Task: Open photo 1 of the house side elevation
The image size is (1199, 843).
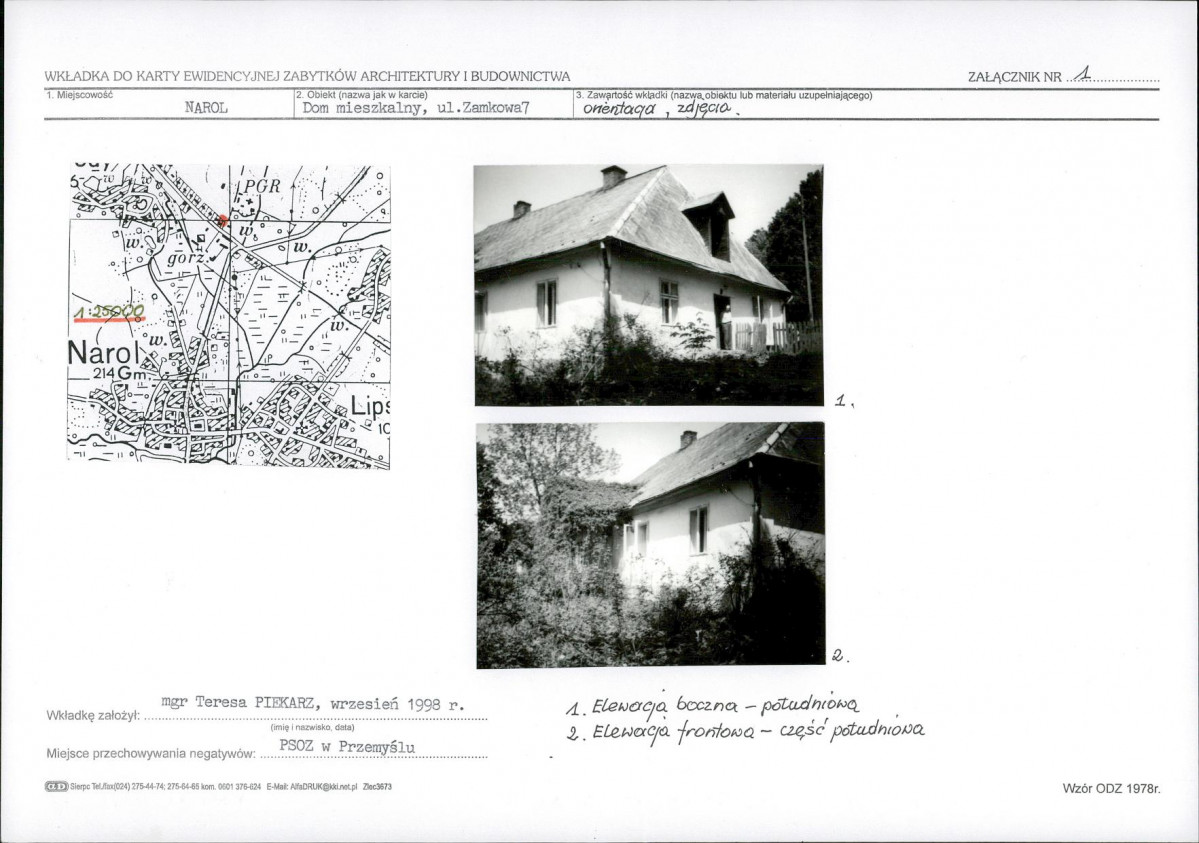Action: pos(648,285)
